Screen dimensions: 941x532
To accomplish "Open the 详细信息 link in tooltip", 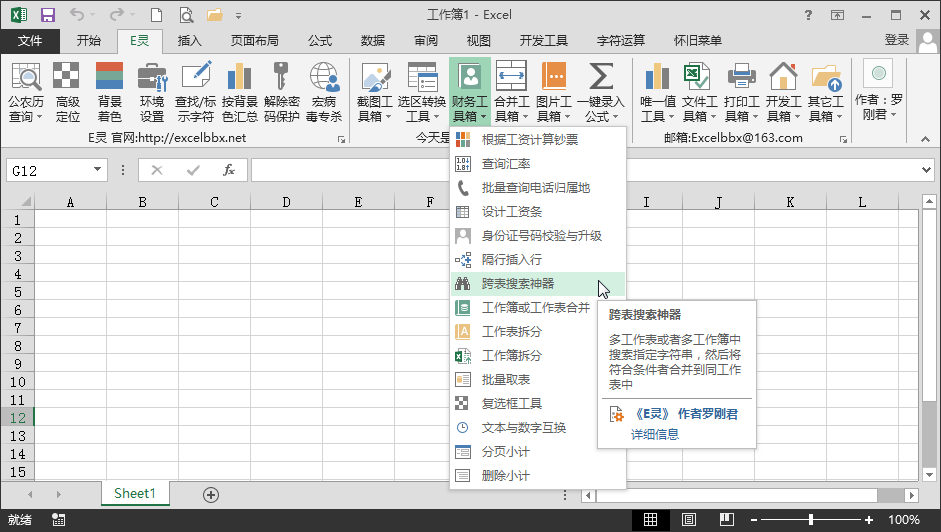I will 655,434.
